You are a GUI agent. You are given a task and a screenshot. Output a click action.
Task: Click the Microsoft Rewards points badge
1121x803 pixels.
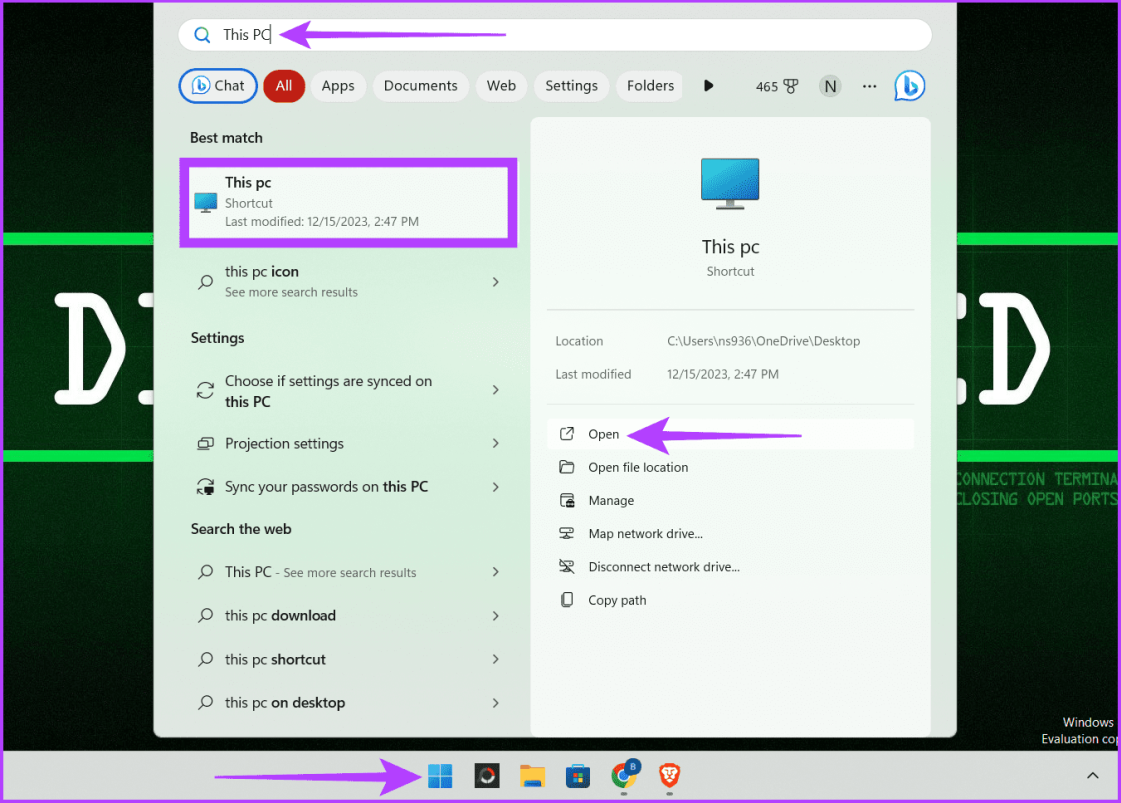pyautogui.click(x=777, y=86)
